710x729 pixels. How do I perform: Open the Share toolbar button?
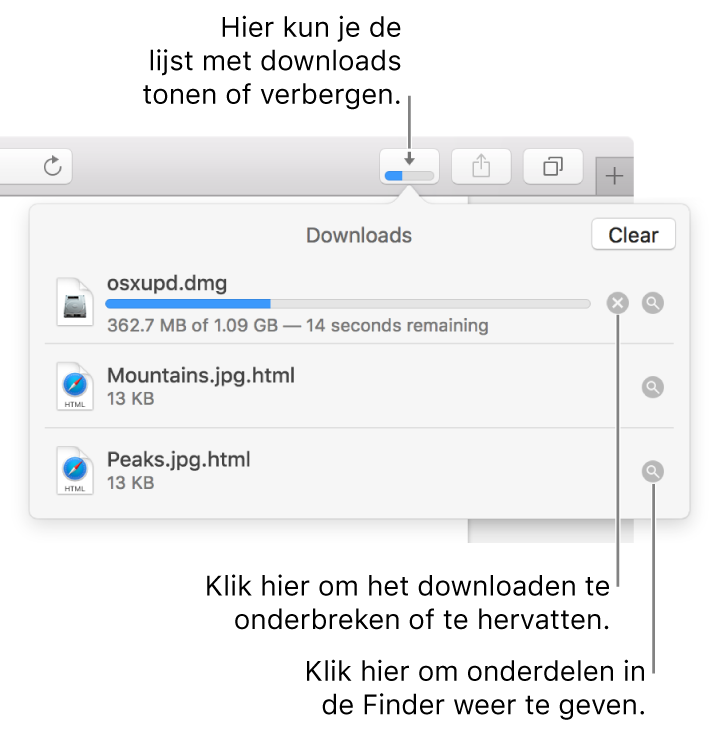pos(481,166)
